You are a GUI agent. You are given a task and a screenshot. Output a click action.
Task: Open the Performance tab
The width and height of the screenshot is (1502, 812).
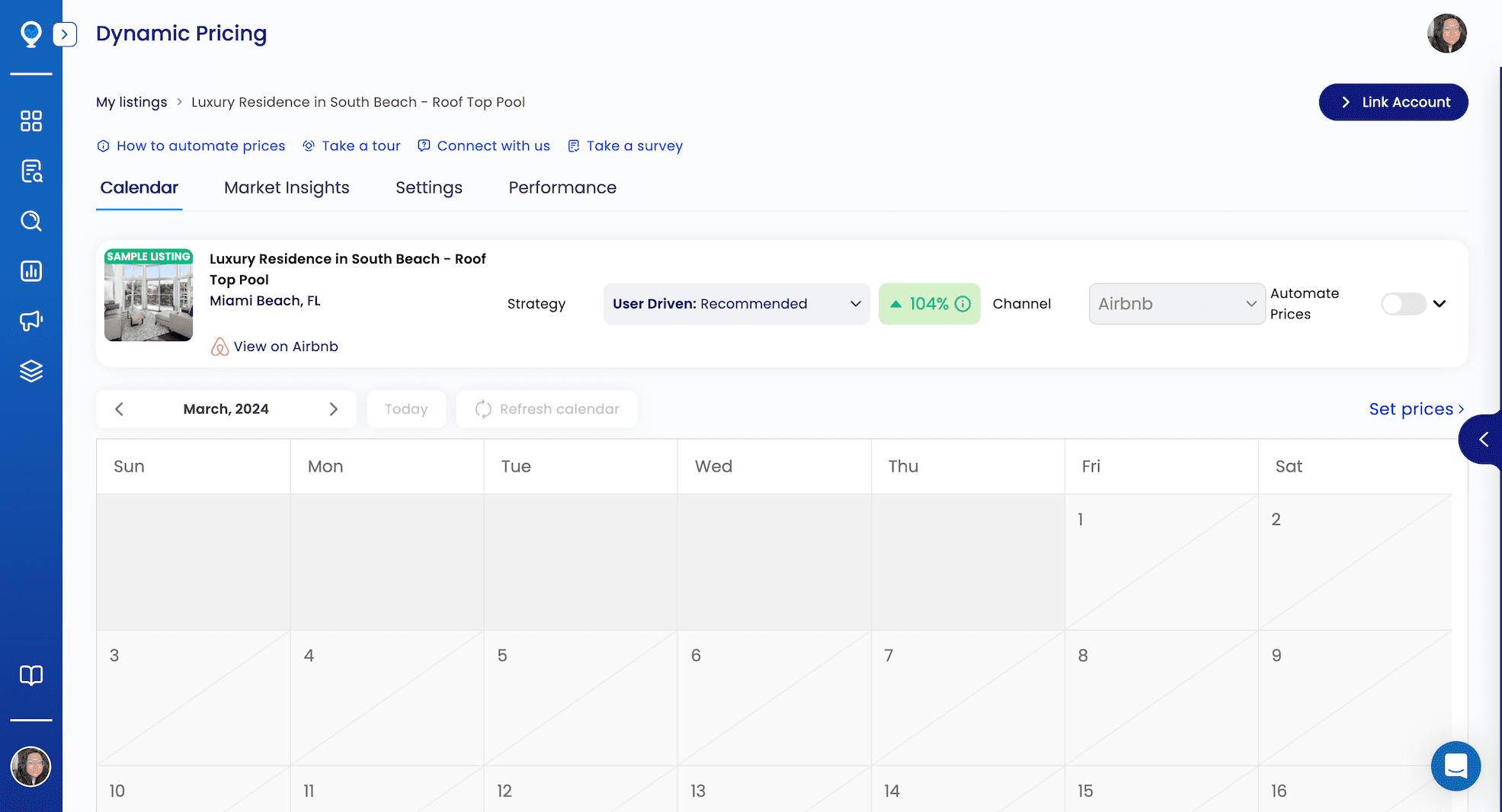tap(562, 187)
